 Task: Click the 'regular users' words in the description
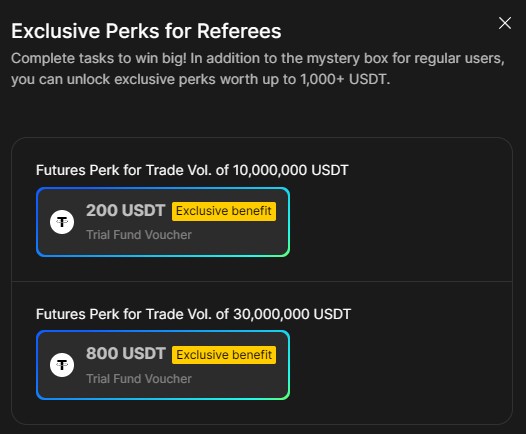pyautogui.click(x=459, y=58)
